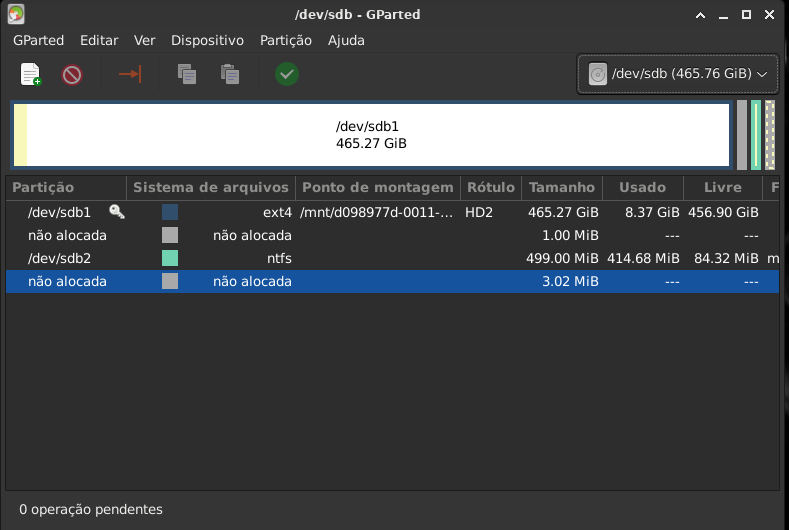Open the Partição menu

coord(286,41)
